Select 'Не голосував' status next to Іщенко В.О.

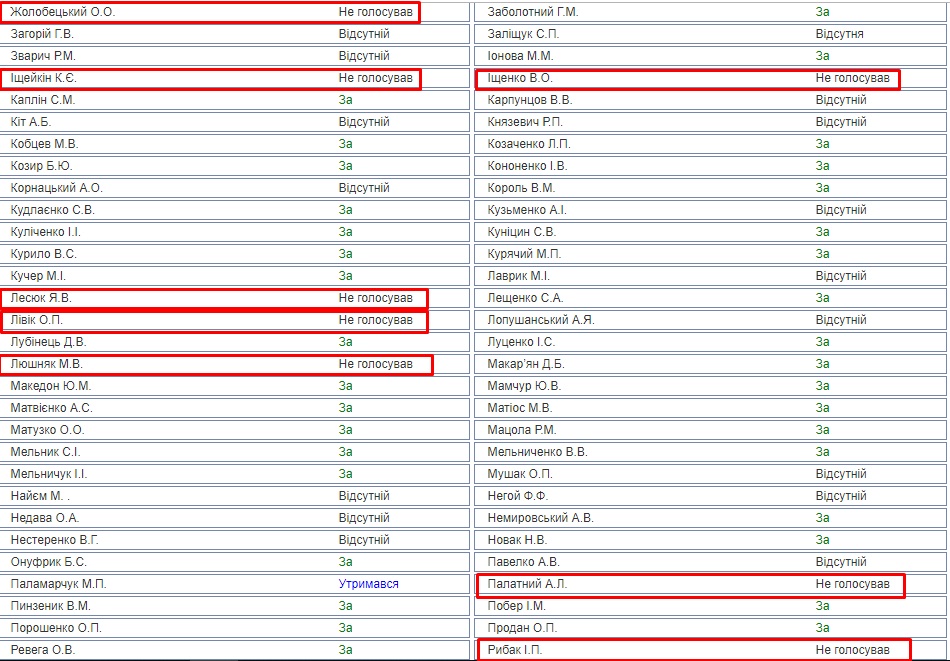(x=852, y=78)
